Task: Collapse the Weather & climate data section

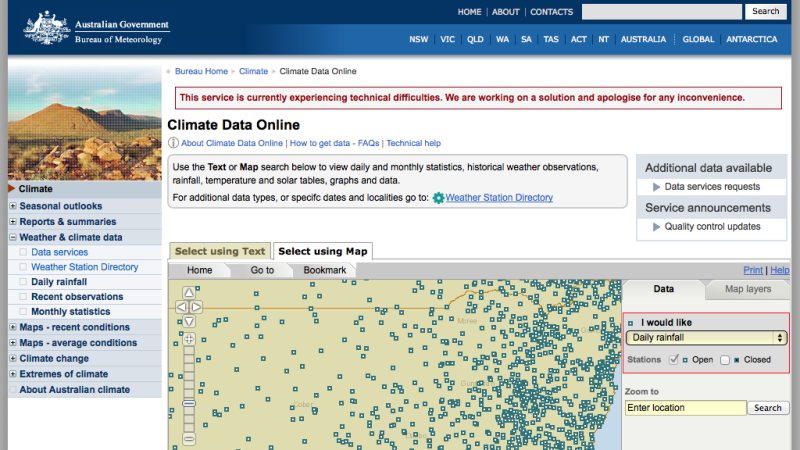Action: coord(13,237)
